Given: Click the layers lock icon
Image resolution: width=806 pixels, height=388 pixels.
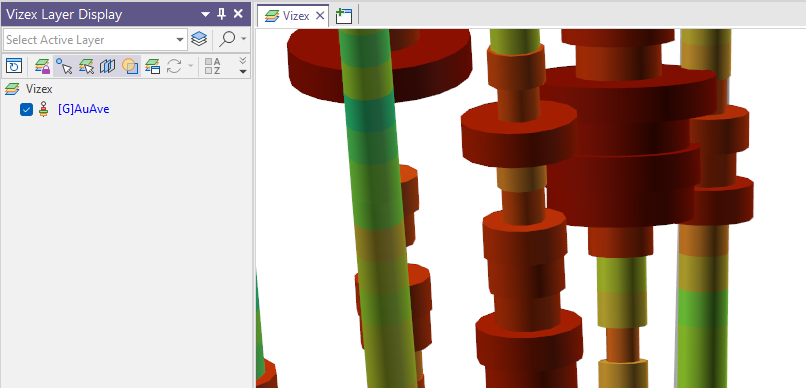Looking at the screenshot, I should (x=42, y=66).
